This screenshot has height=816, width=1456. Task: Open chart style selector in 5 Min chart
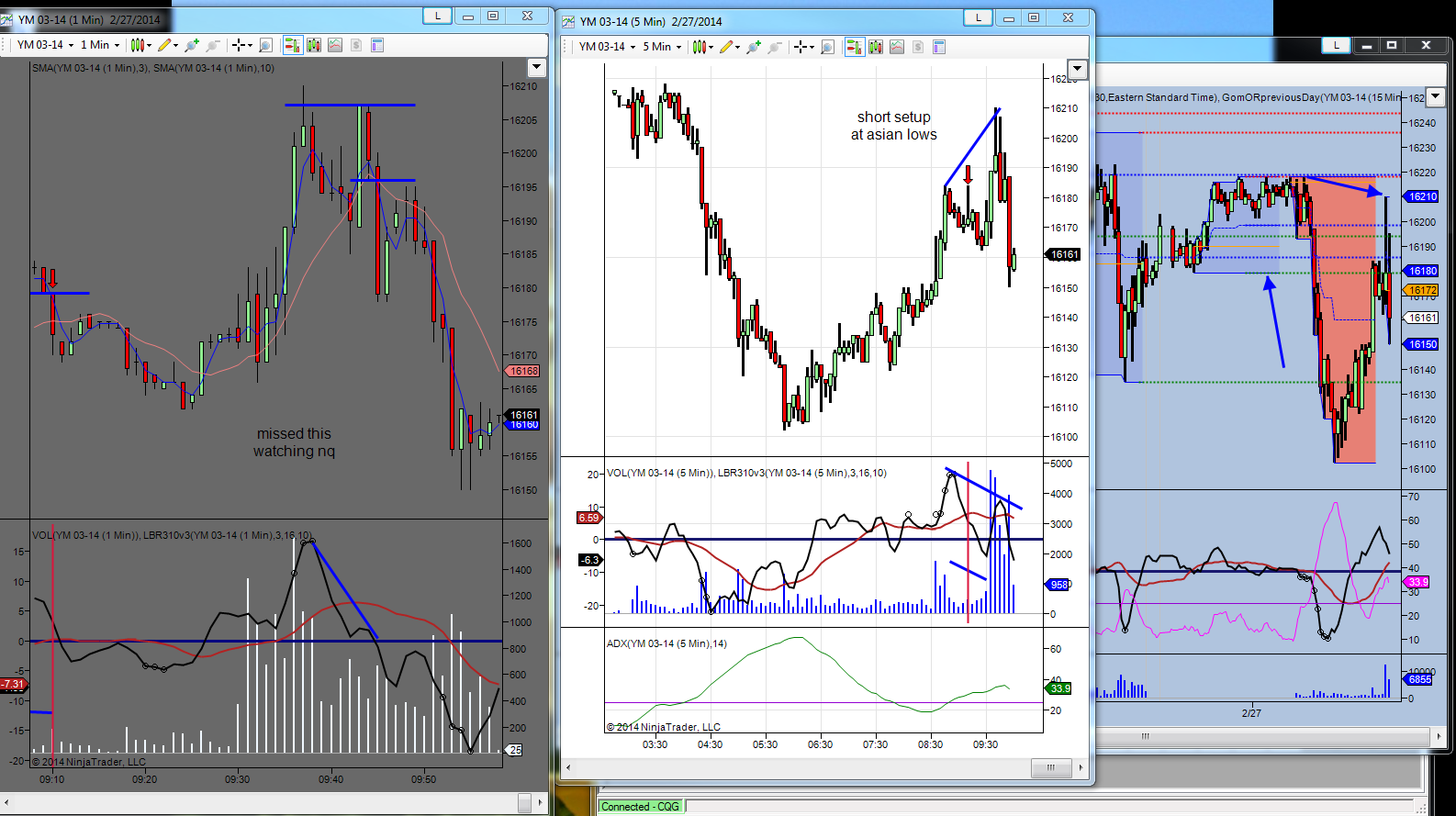pos(700,47)
